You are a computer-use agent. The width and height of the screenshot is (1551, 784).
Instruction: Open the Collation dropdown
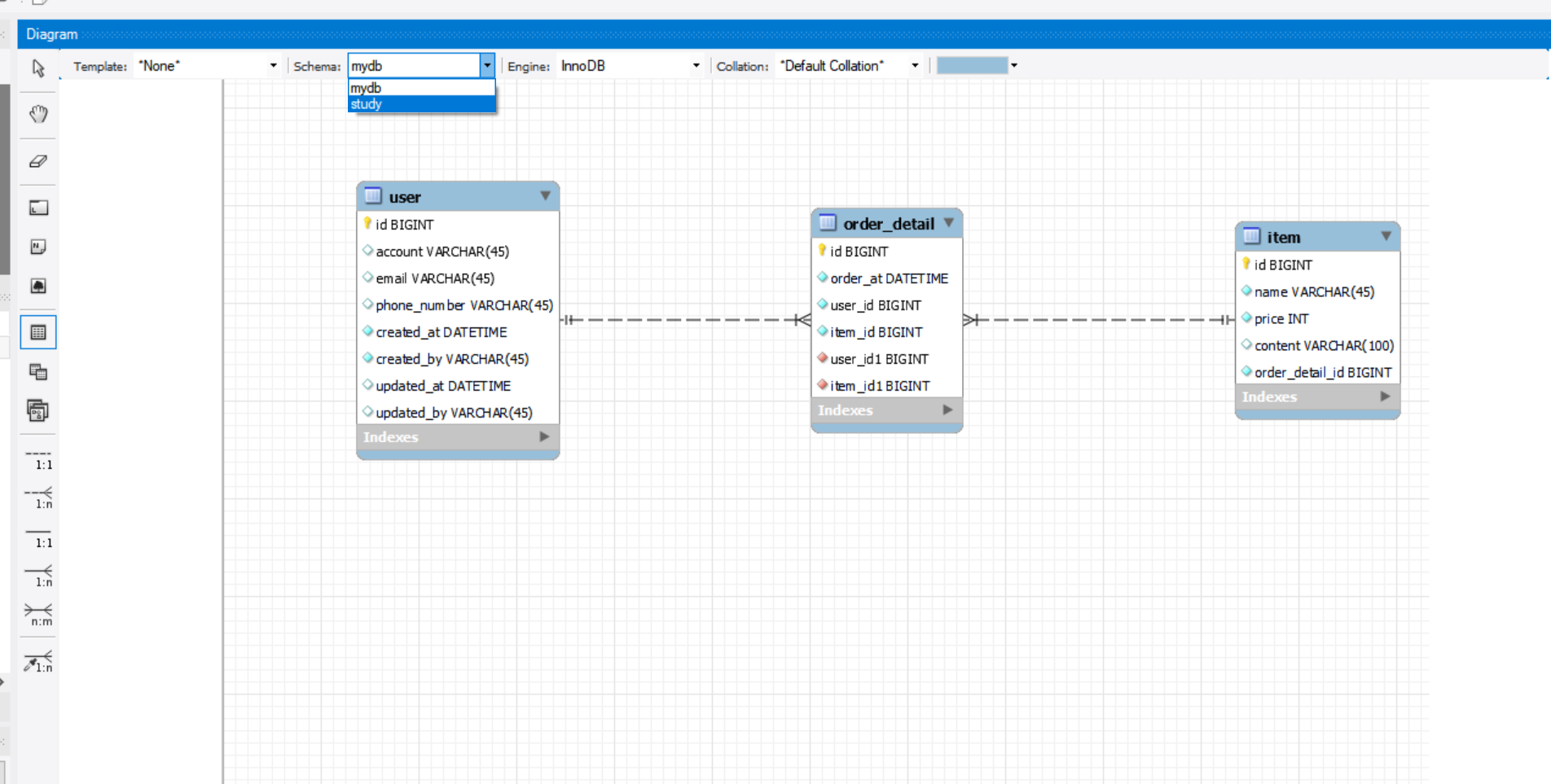coord(914,65)
